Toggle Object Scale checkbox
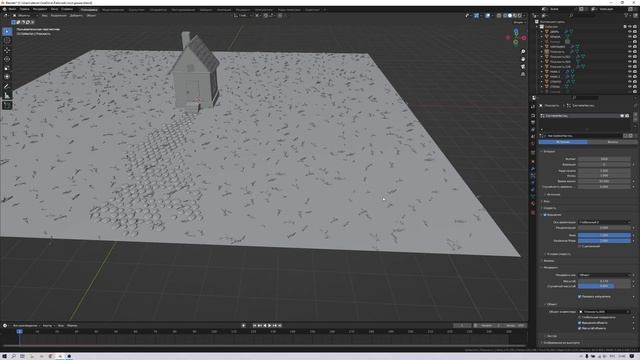The width and height of the screenshot is (640, 360). click(x=580, y=328)
